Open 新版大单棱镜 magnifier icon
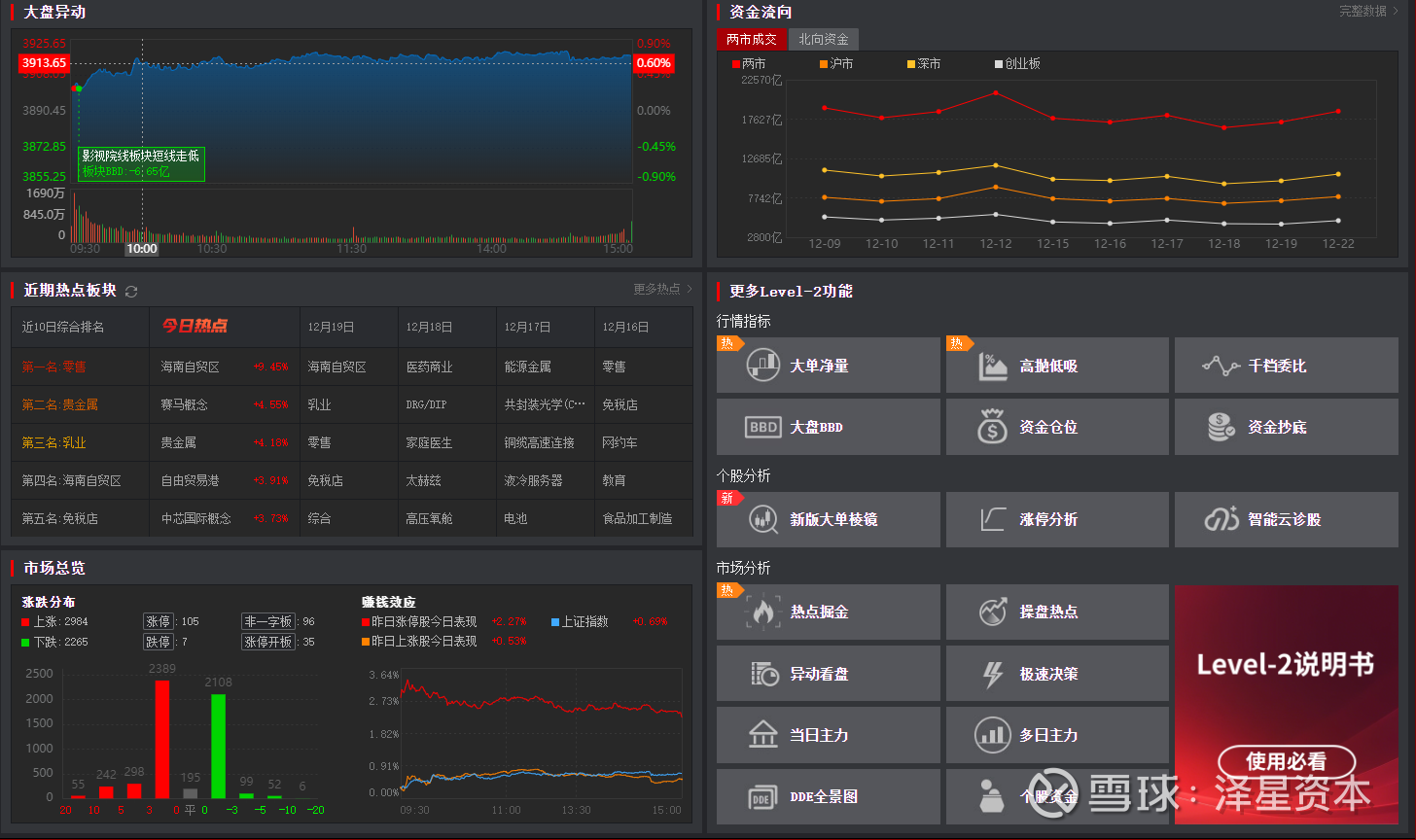 pos(763,519)
